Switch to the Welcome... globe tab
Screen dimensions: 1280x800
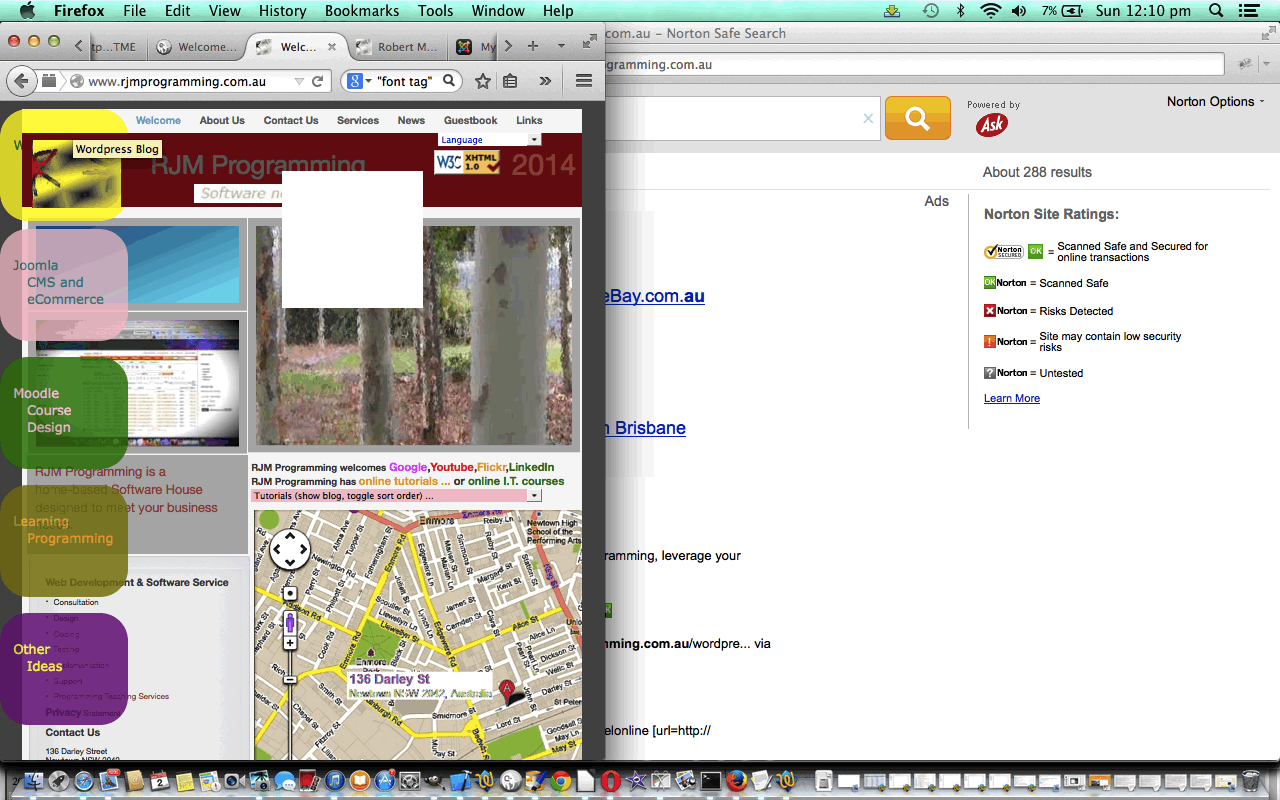pos(198,47)
